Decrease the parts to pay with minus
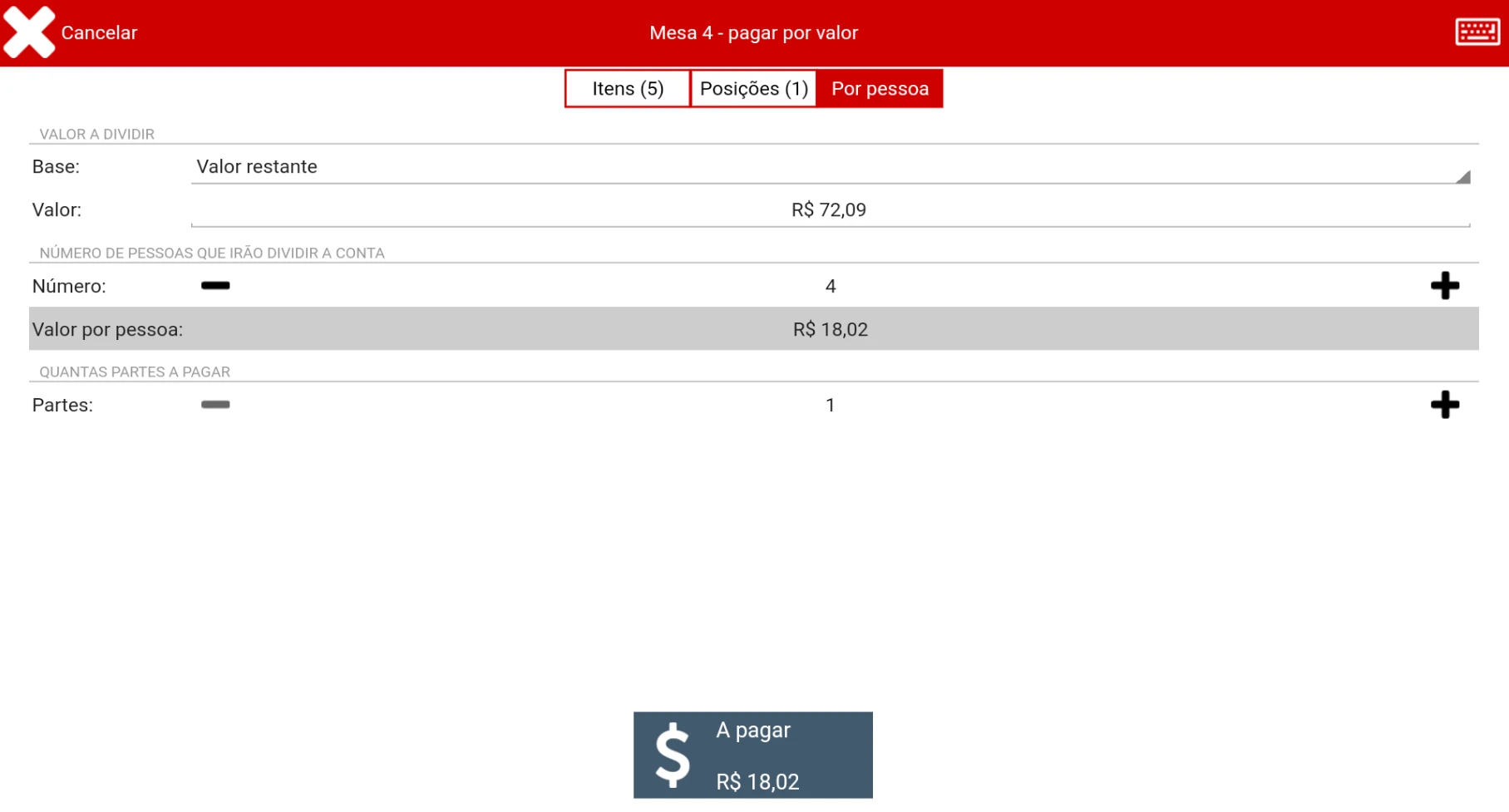 [215, 405]
